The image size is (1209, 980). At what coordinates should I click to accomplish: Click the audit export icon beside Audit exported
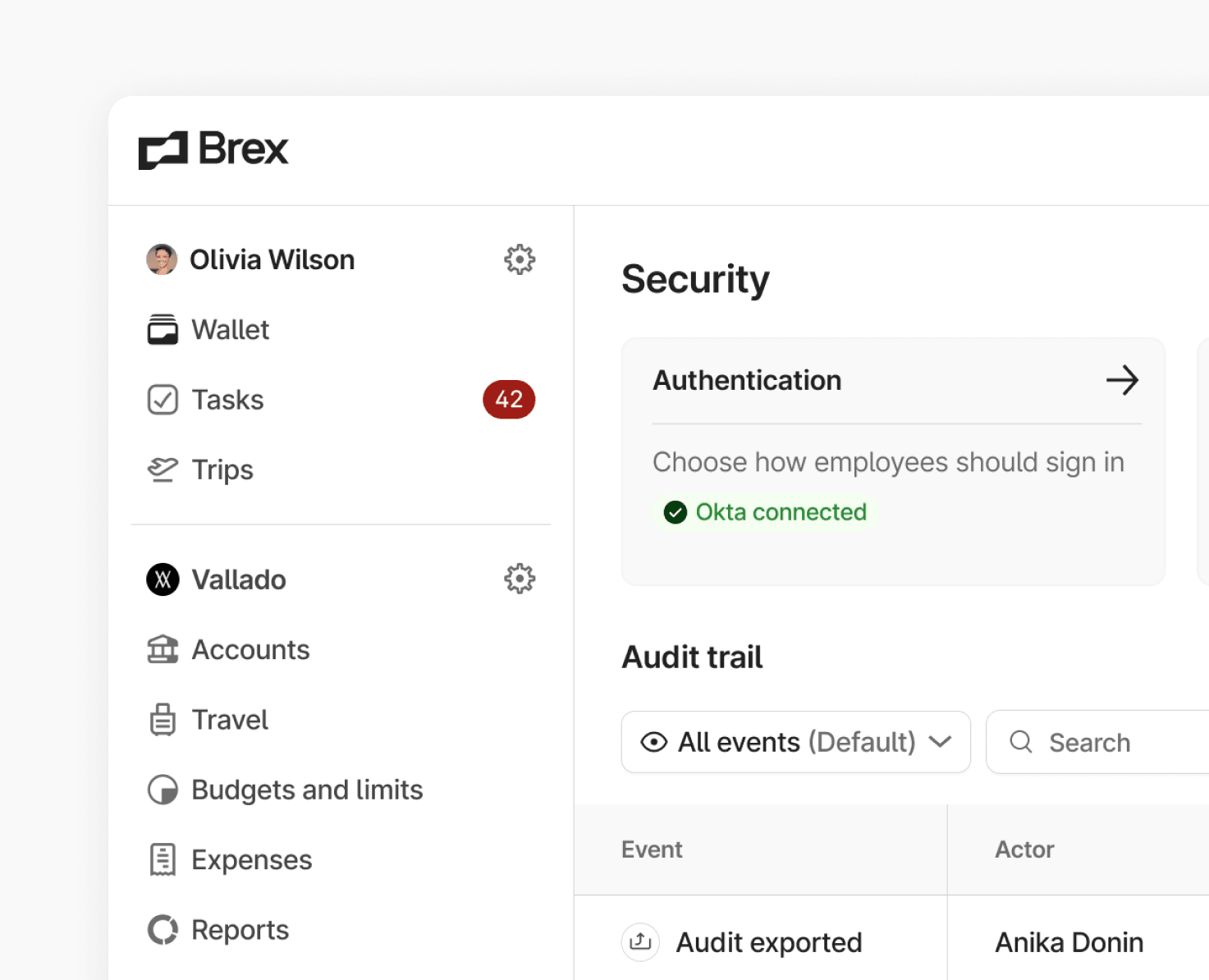(640, 942)
